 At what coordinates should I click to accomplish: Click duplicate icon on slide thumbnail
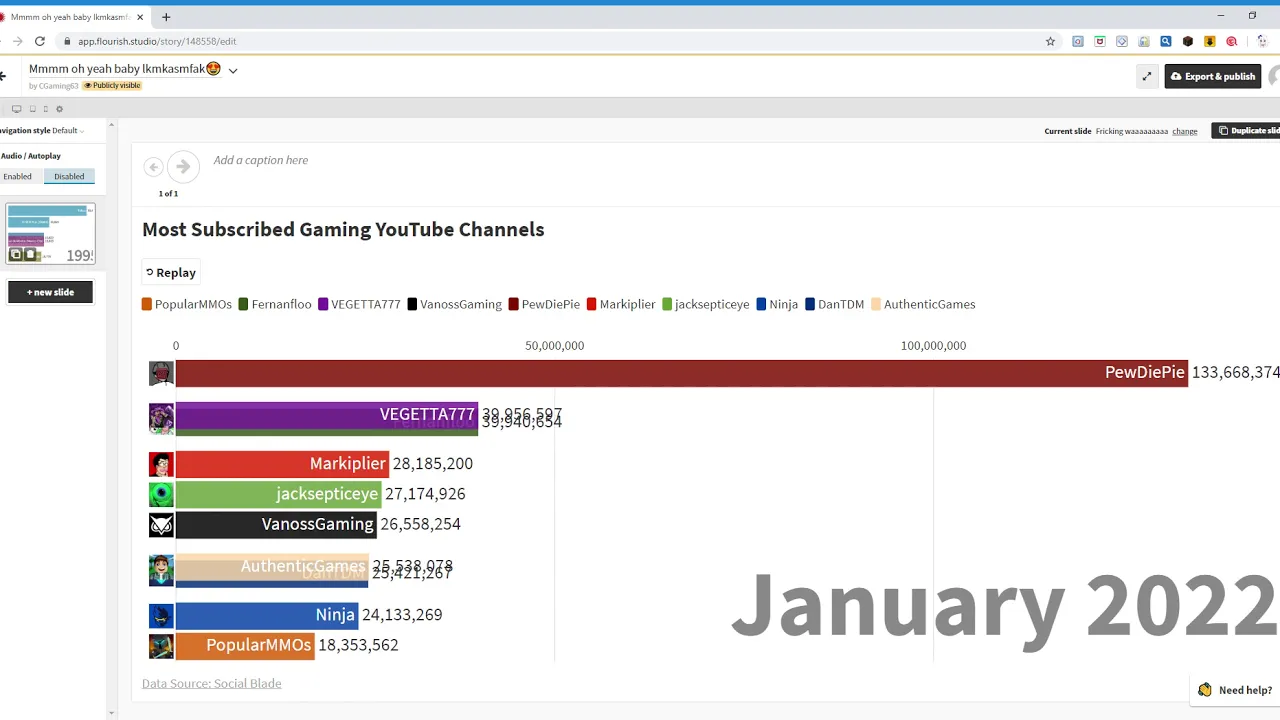point(16,255)
